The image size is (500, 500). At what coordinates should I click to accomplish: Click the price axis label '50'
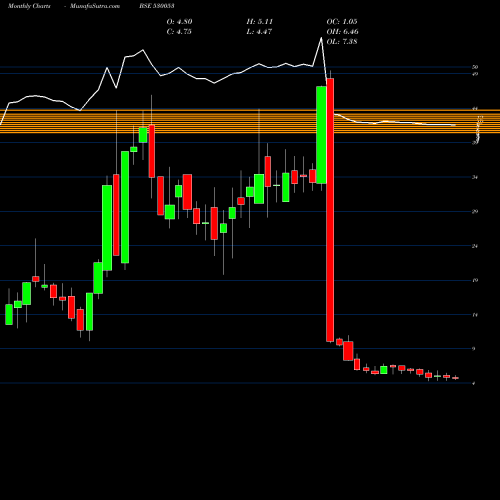coord(475,67)
